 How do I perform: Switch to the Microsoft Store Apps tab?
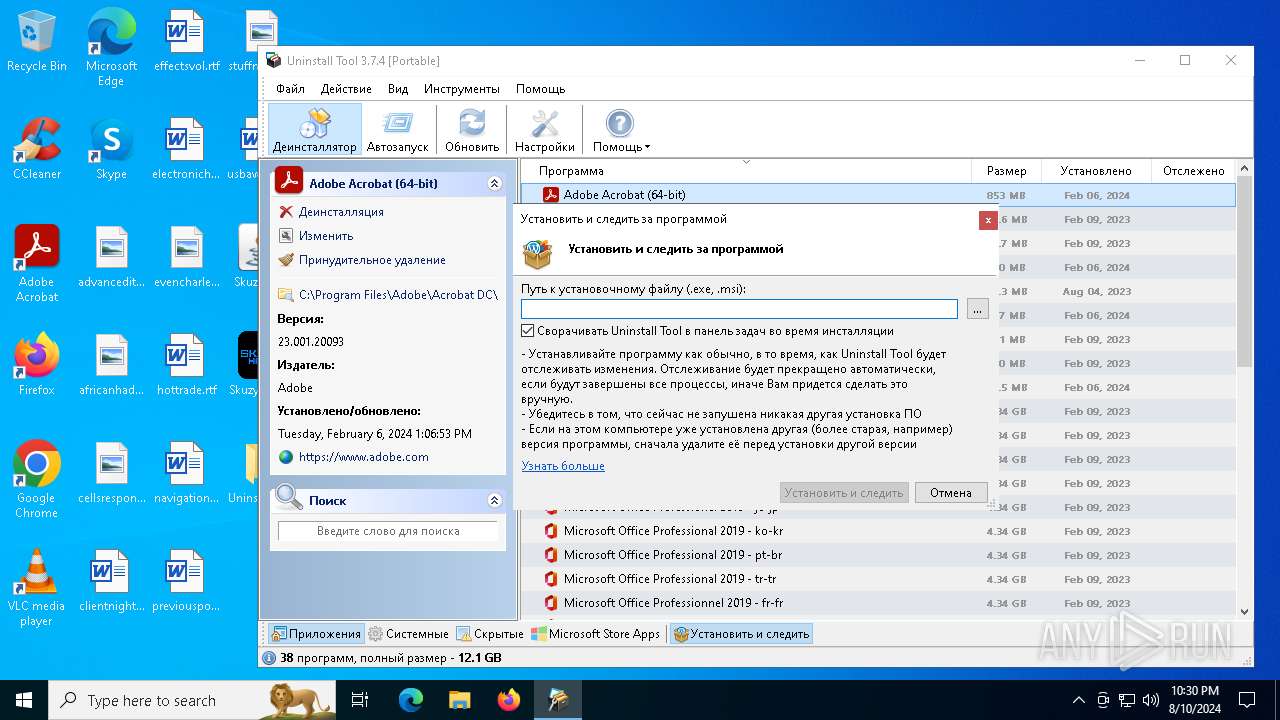(x=596, y=634)
